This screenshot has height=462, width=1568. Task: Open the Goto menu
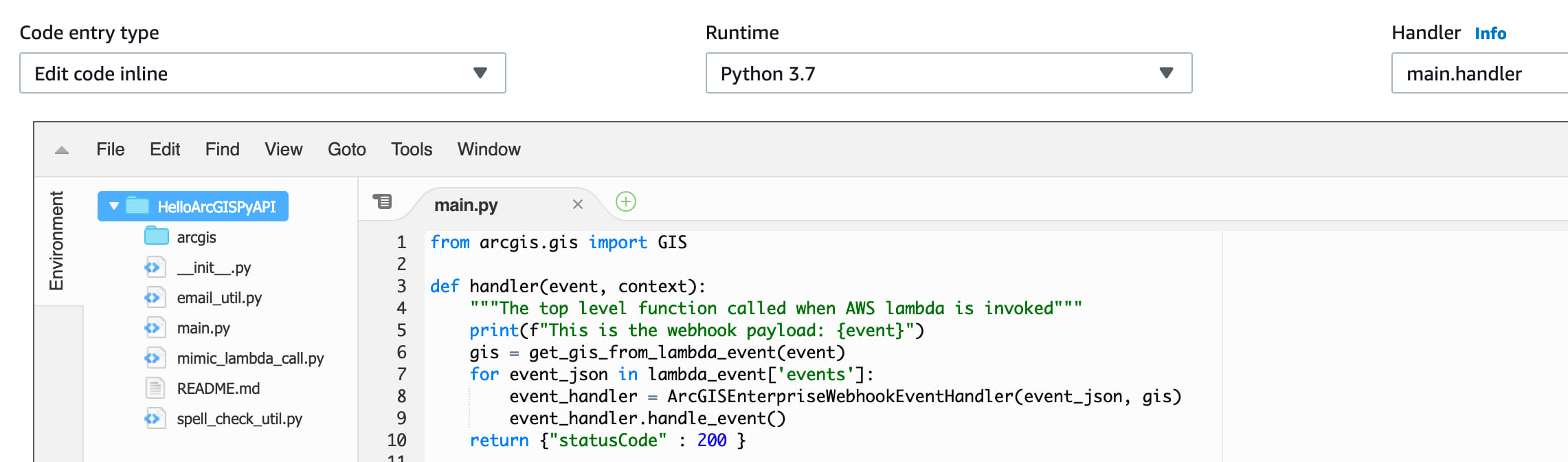click(346, 149)
